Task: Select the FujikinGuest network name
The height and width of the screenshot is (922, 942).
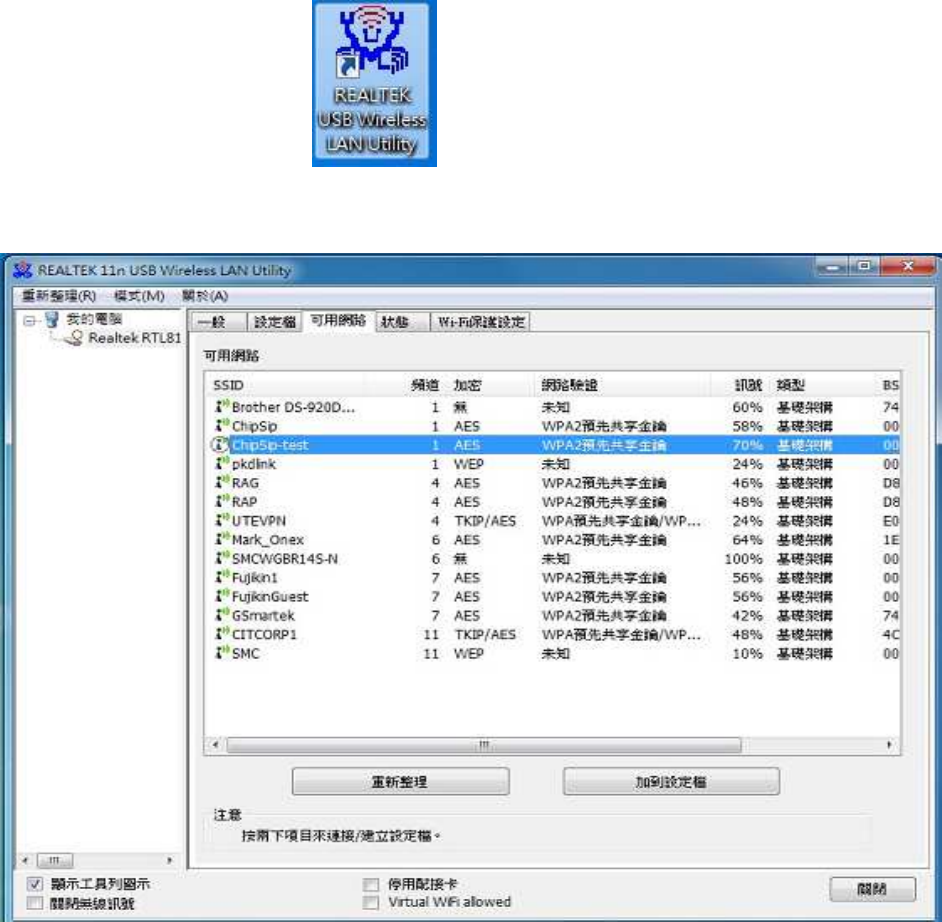Action: point(270,596)
